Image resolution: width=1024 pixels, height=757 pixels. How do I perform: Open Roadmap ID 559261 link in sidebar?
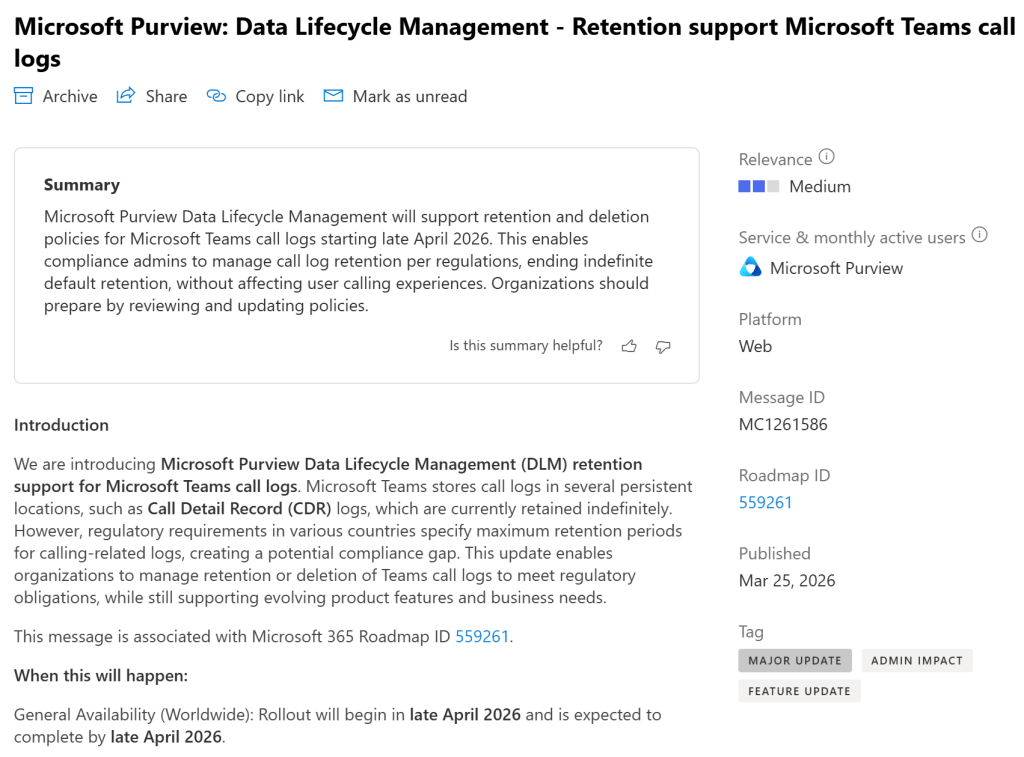[x=765, y=502]
